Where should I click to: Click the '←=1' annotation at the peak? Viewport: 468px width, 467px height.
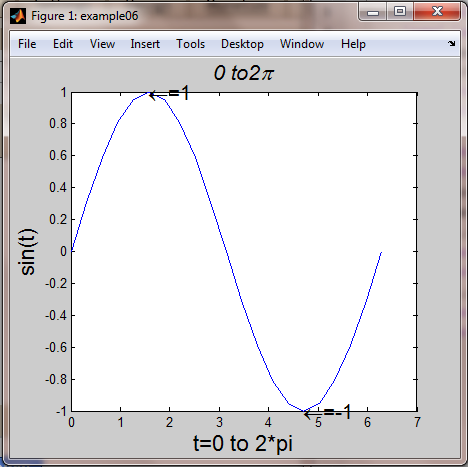click(169, 93)
